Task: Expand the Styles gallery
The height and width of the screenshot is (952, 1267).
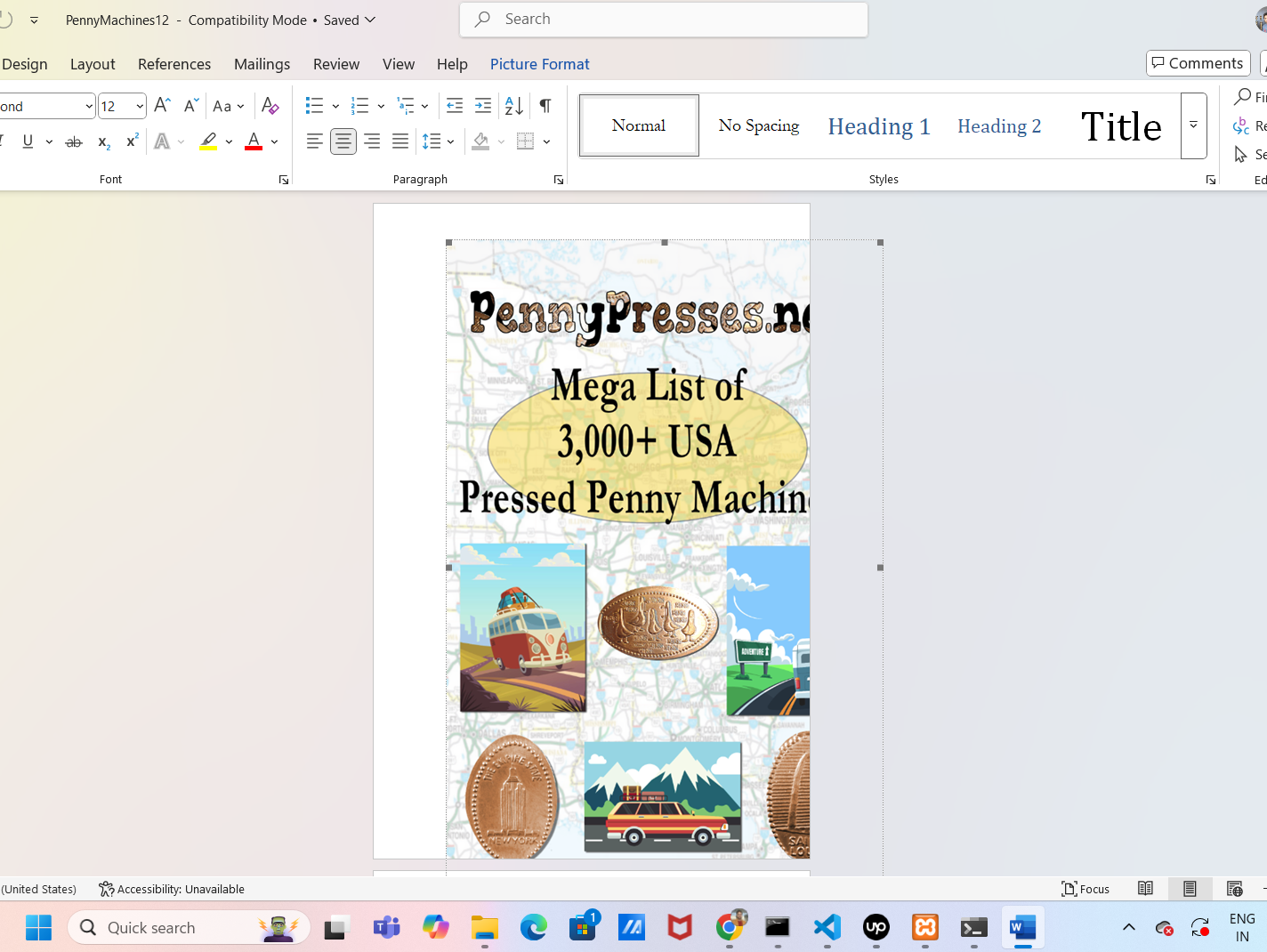Action: pyautogui.click(x=1193, y=125)
